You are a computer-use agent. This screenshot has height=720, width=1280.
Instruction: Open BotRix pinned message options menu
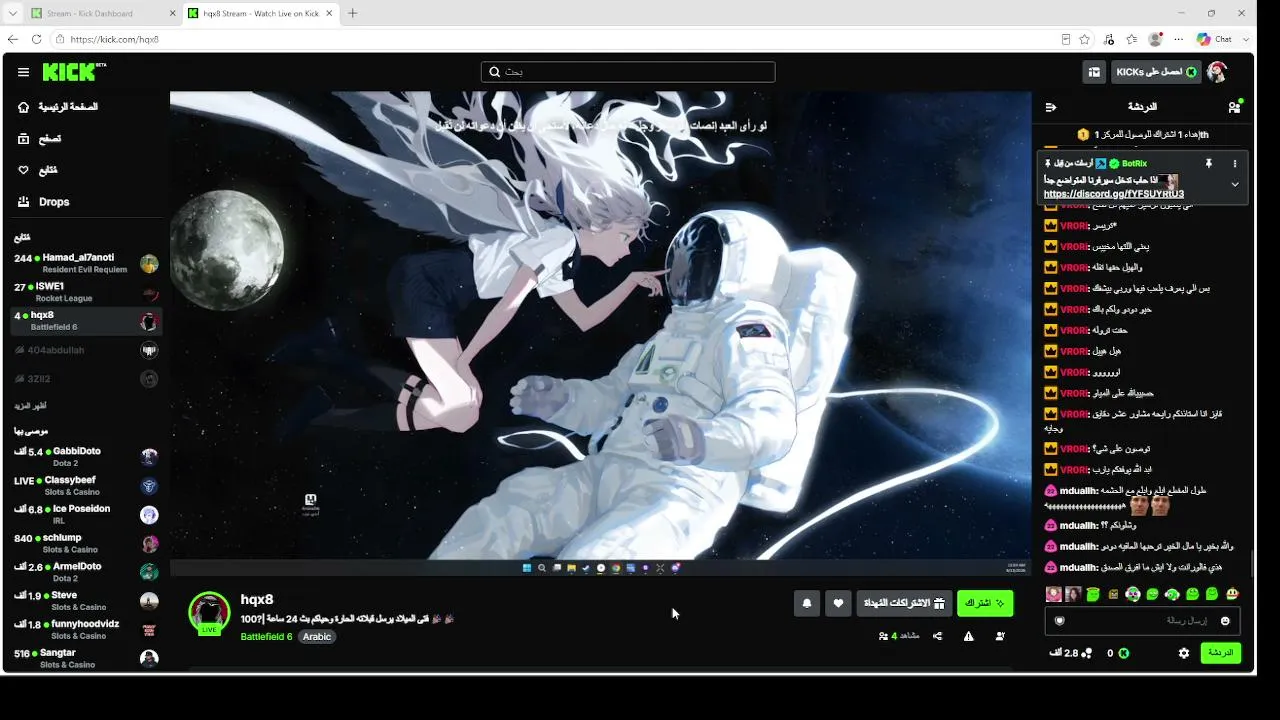(x=1235, y=163)
